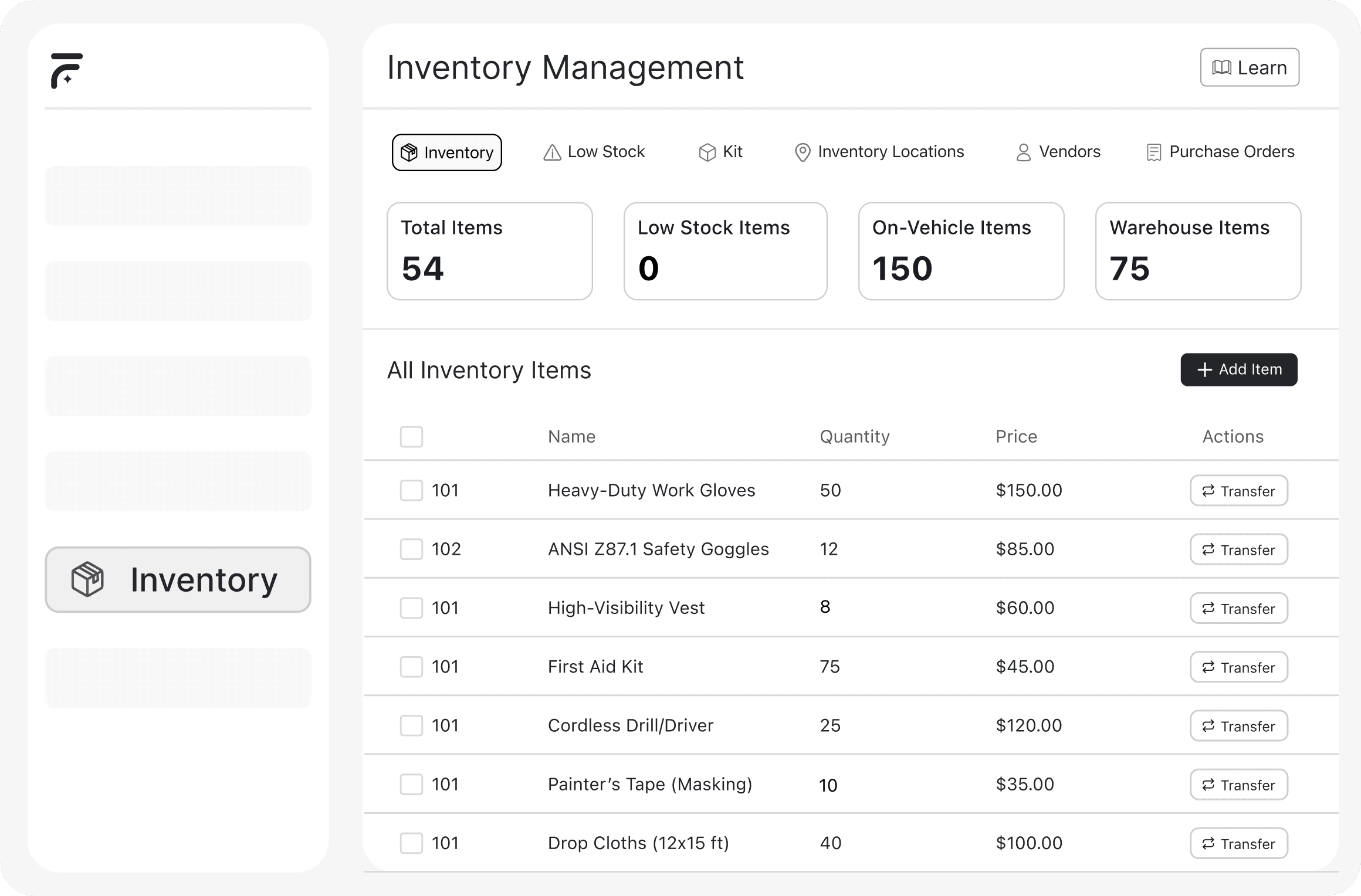1361x896 pixels.
Task: Click the book icon on Learn button
Action: [x=1221, y=67]
